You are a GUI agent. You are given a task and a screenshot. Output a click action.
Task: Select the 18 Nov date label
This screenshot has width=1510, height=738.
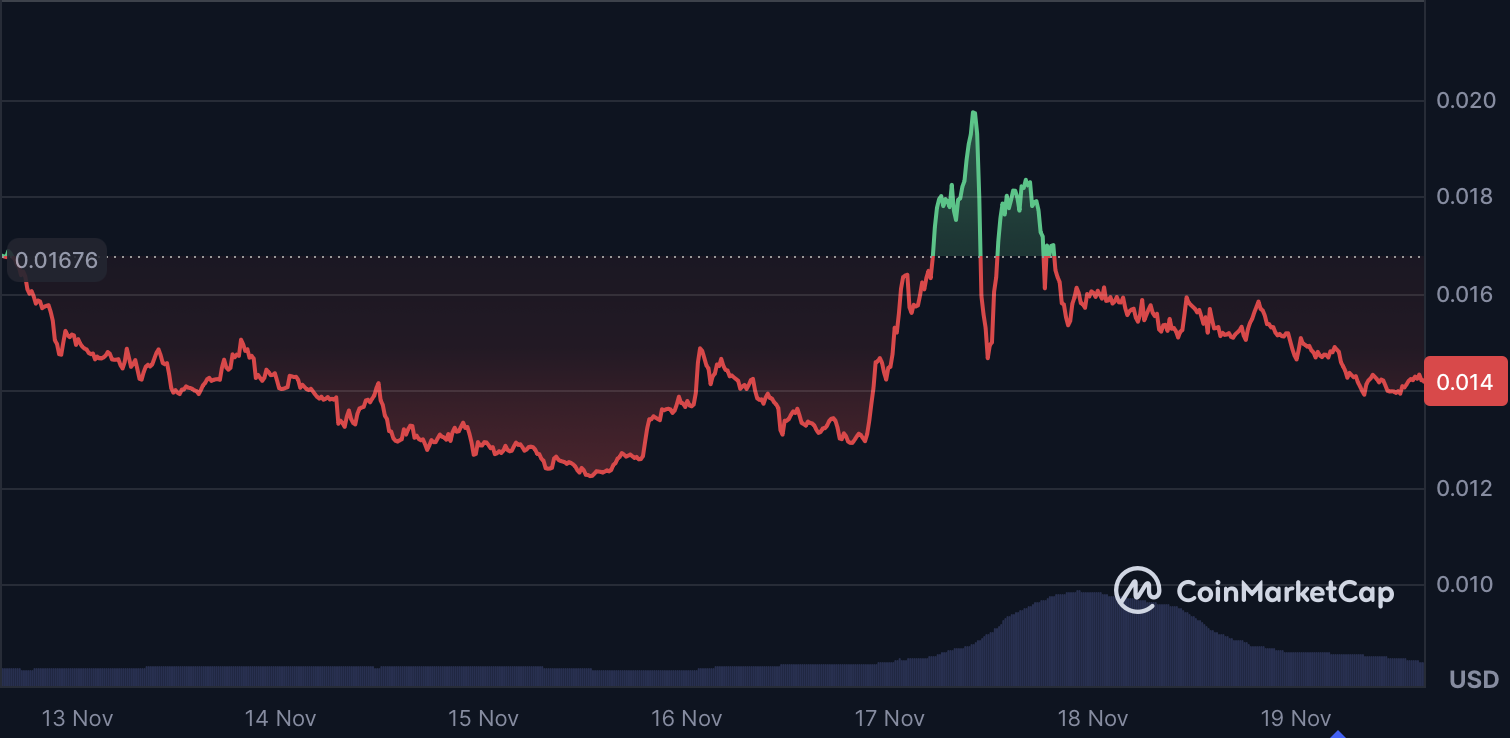click(1093, 718)
